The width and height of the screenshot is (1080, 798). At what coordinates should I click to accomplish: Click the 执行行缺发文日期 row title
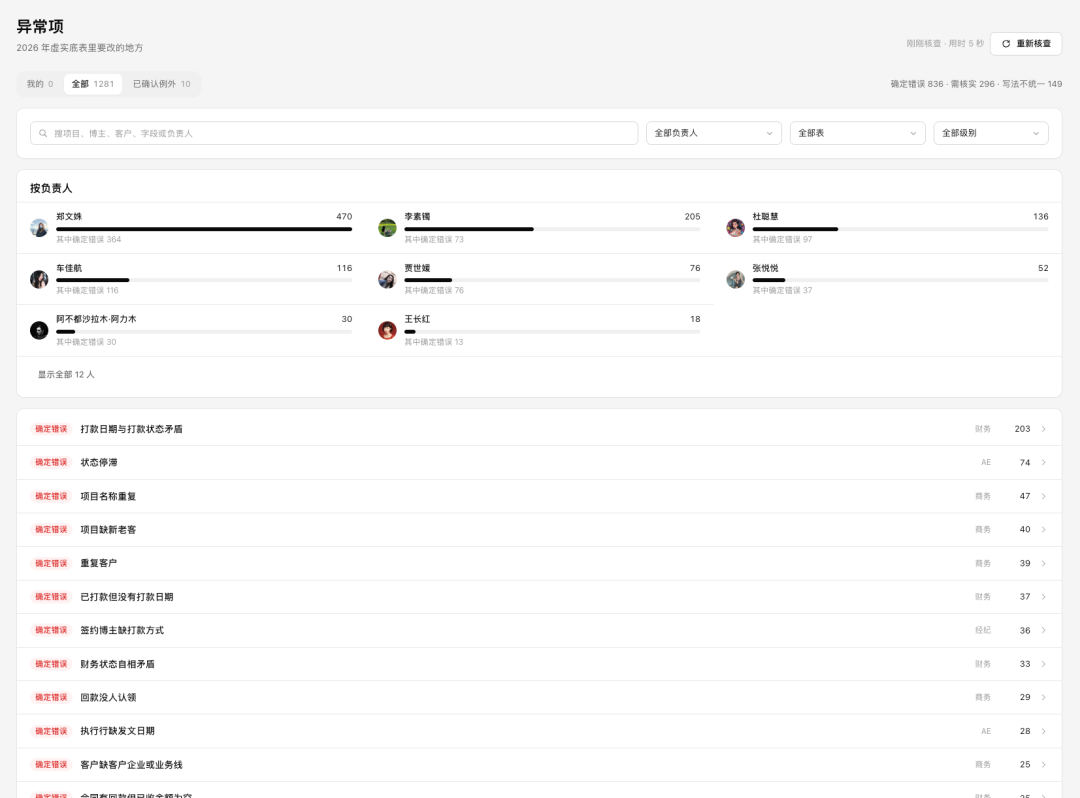tap(117, 731)
